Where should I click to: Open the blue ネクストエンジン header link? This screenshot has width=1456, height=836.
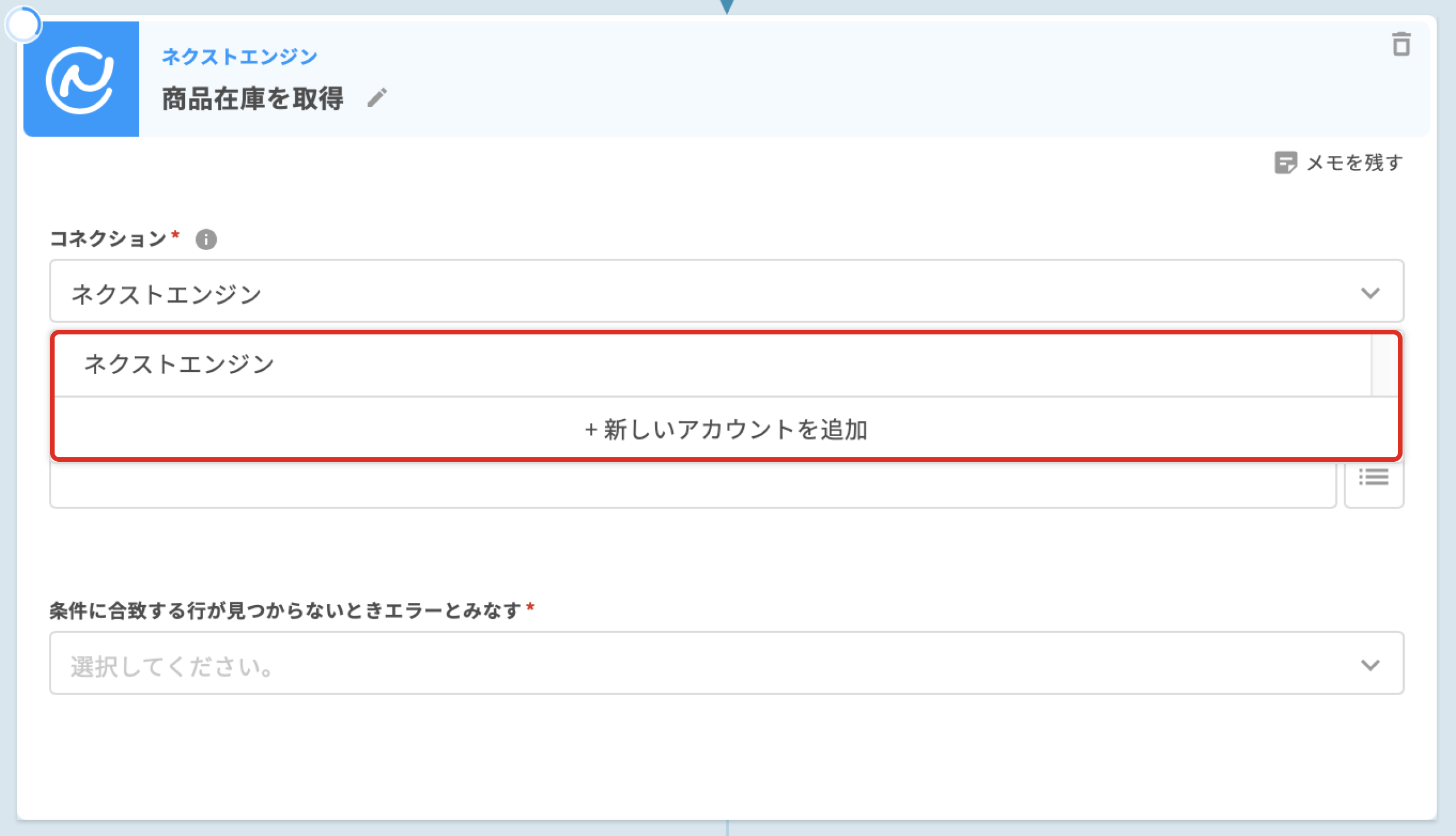[239, 56]
